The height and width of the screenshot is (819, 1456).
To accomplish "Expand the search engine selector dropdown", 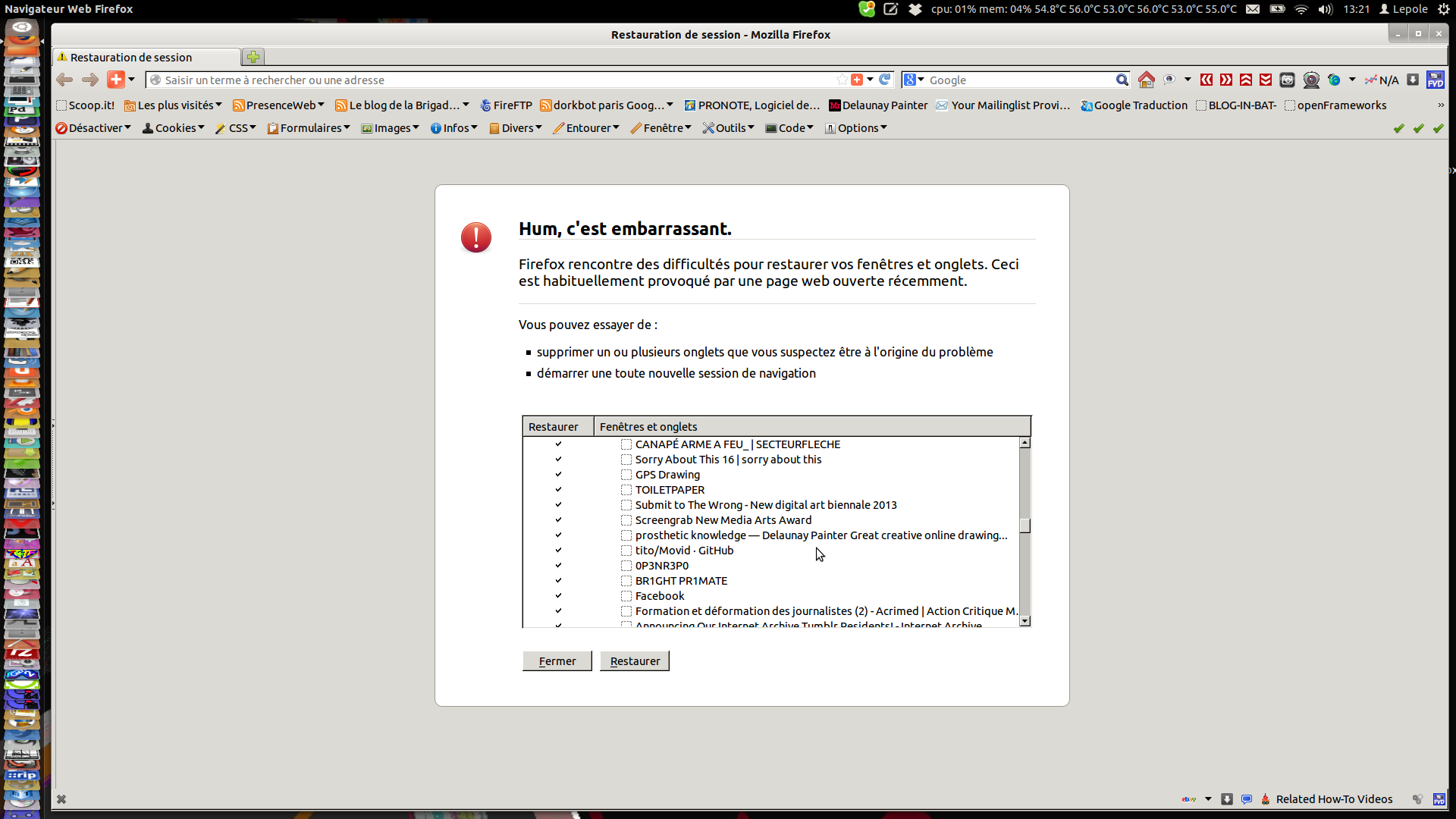I will [914, 80].
